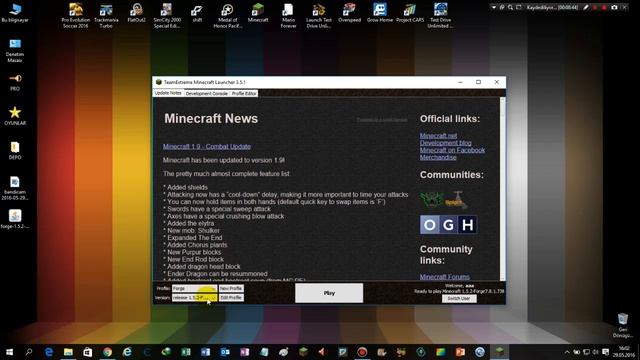The image size is (640, 360).
Task: Open the Minecraft 1.9 Combat Update link
Action: tap(207, 147)
